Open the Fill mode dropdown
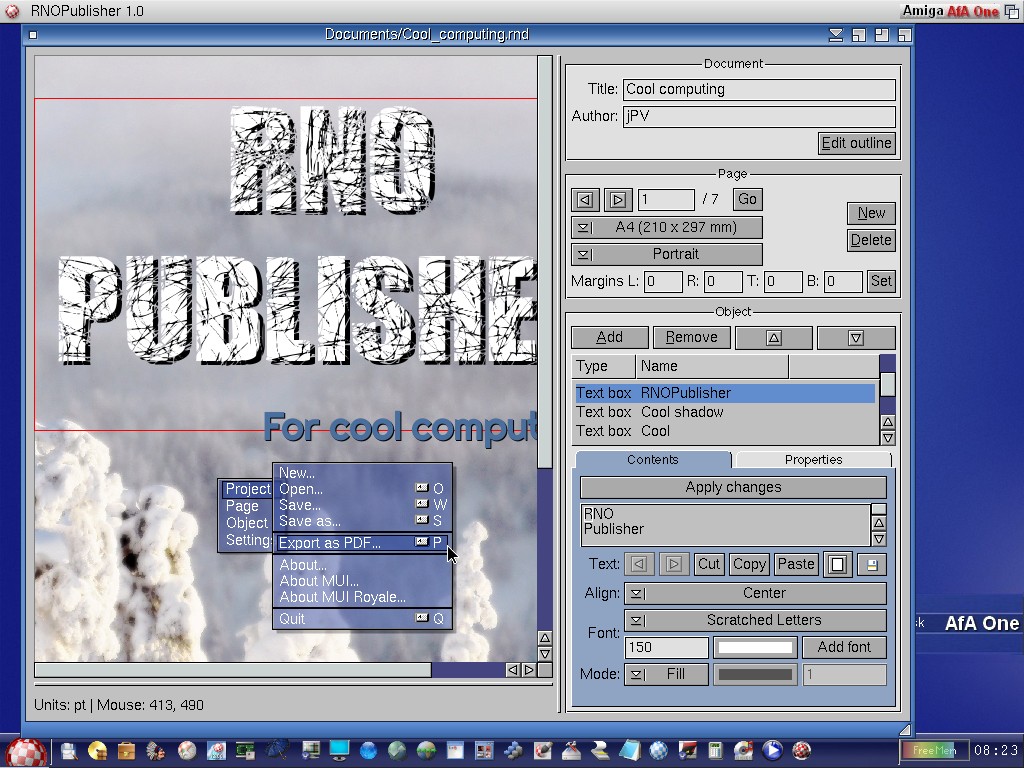This screenshot has height=768, width=1024. tap(666, 674)
